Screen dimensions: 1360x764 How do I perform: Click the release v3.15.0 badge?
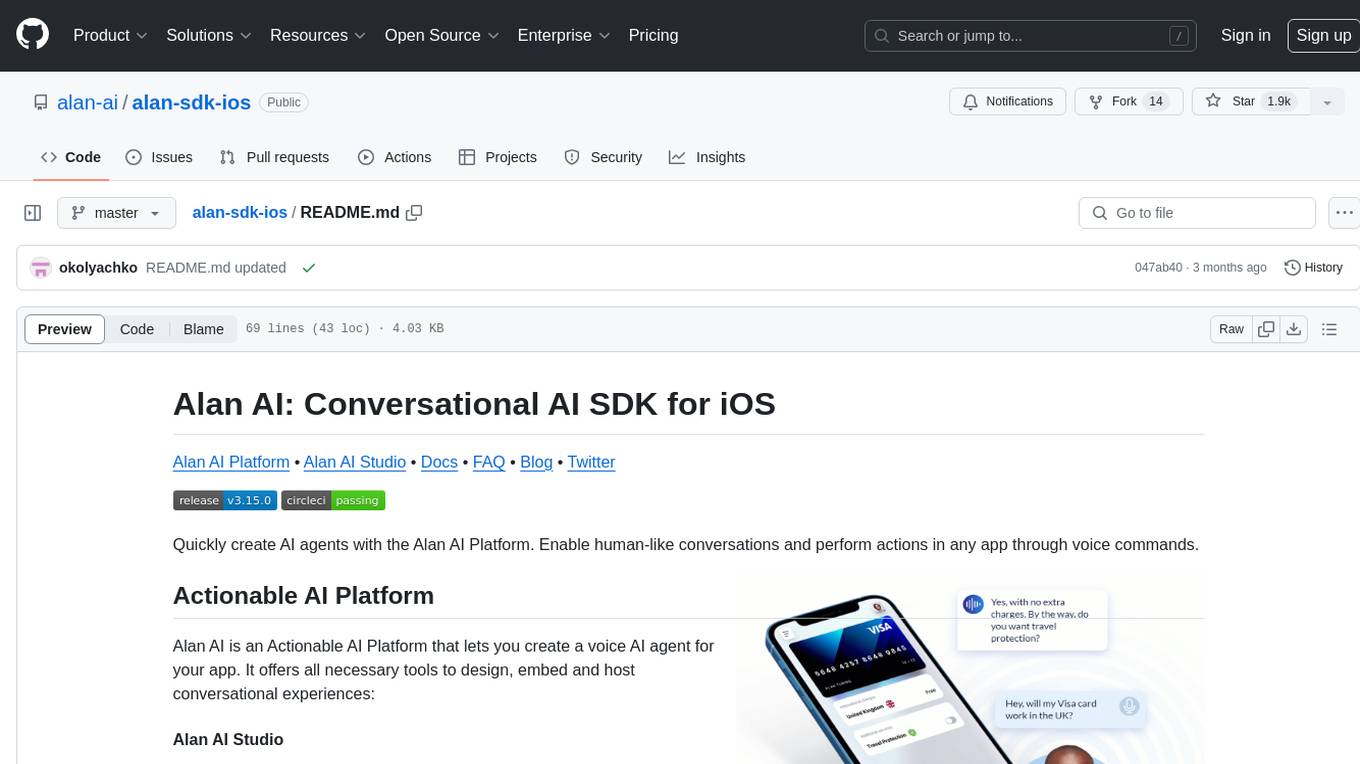225,500
